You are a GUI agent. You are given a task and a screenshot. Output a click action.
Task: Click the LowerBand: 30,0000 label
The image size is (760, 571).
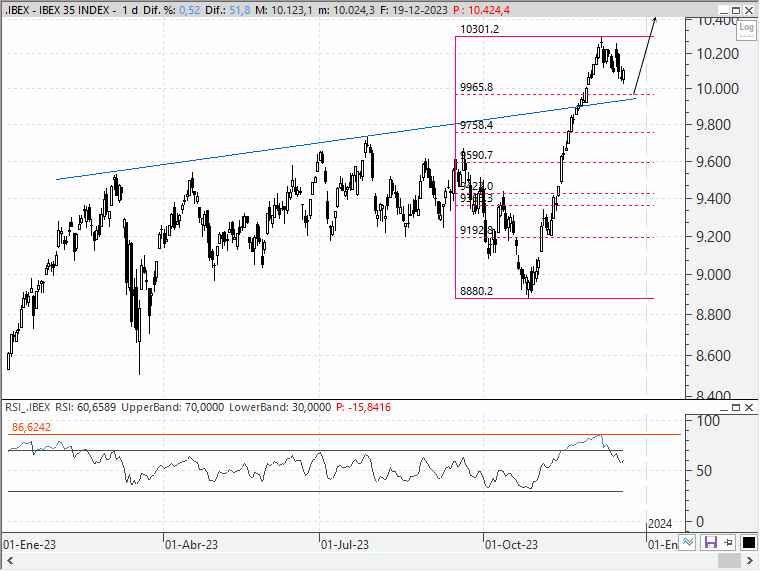pyautogui.click(x=280, y=407)
